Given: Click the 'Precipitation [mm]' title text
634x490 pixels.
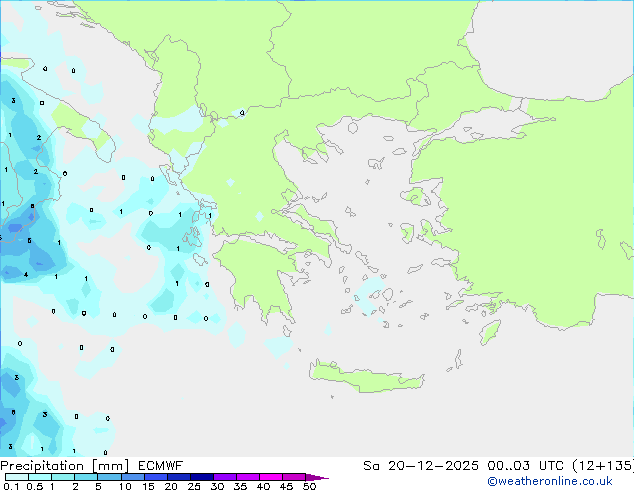Looking at the screenshot, I should [64, 466].
